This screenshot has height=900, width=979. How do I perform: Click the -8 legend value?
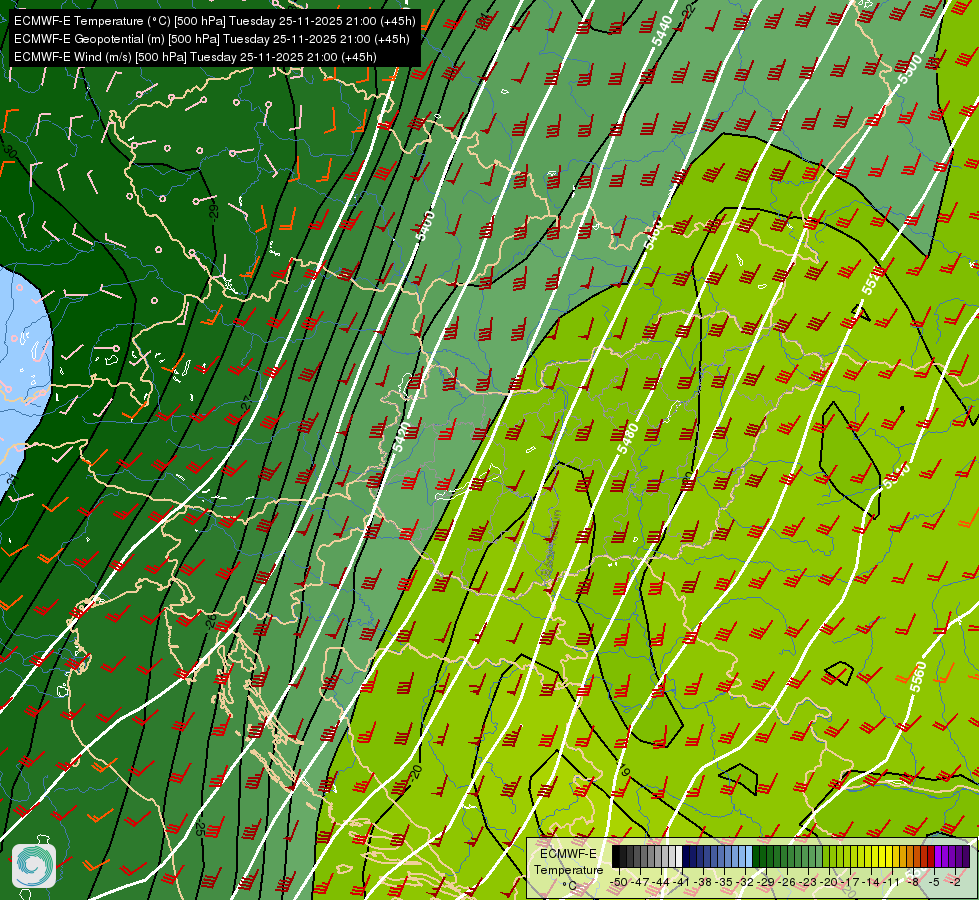tap(913, 882)
